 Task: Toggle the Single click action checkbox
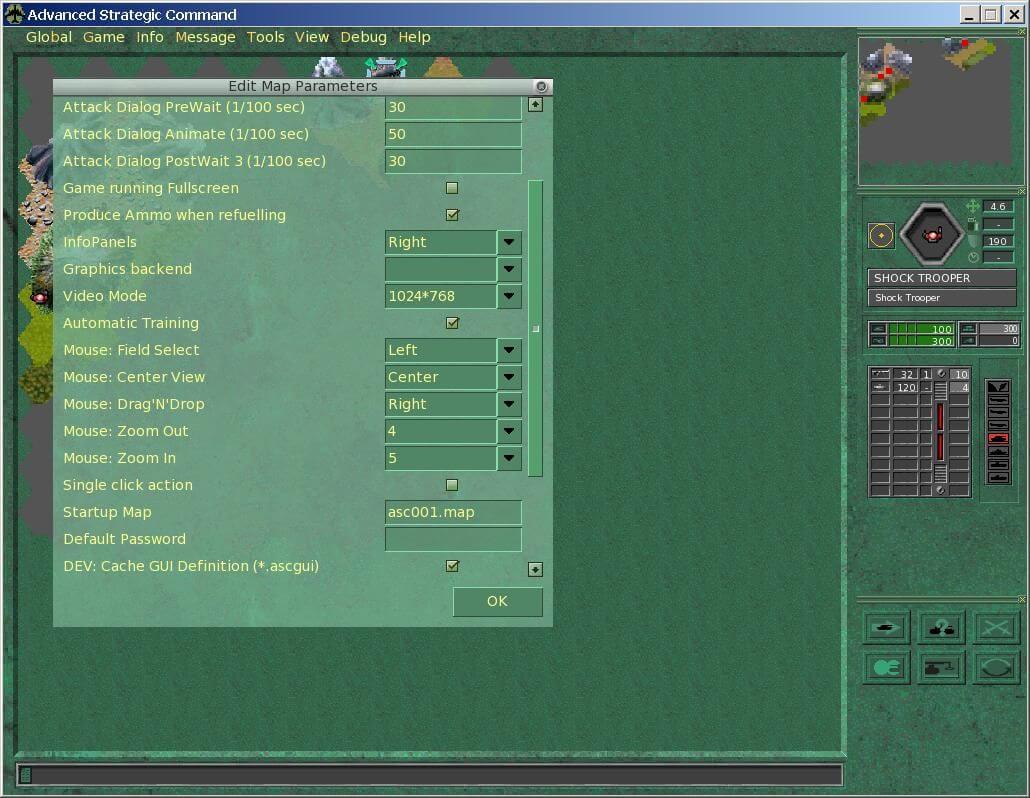click(x=452, y=485)
